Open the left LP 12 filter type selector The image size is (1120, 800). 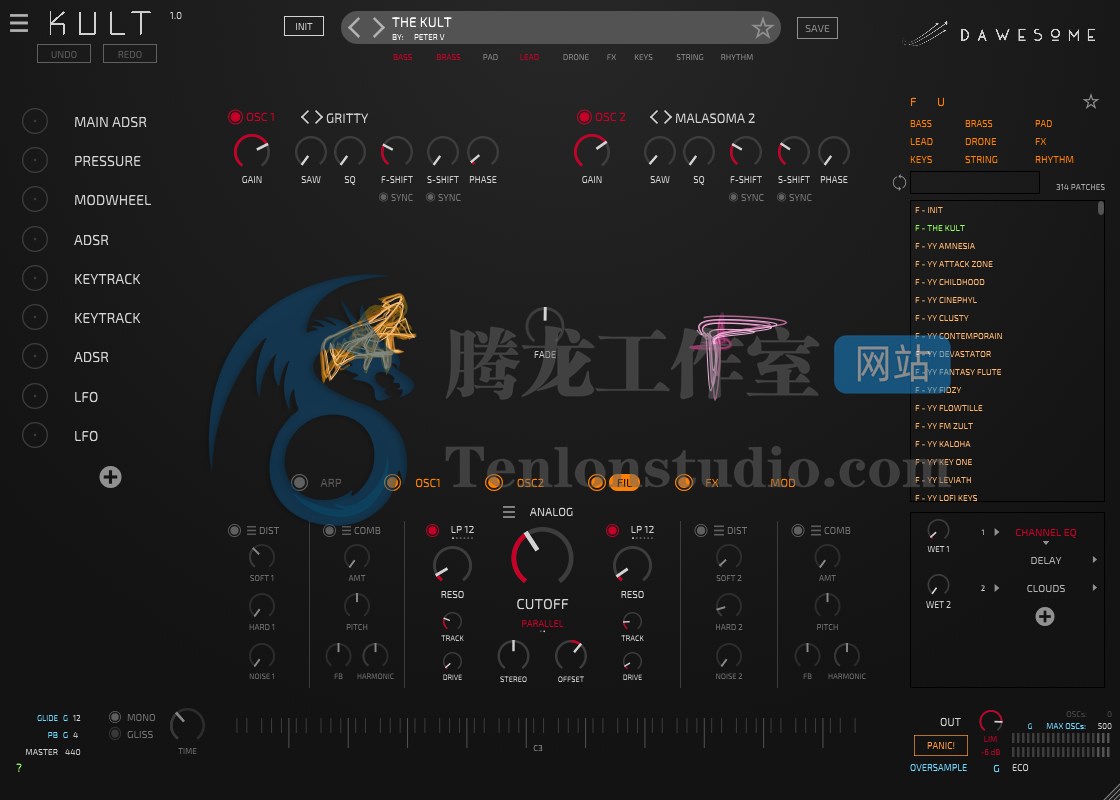tap(462, 530)
